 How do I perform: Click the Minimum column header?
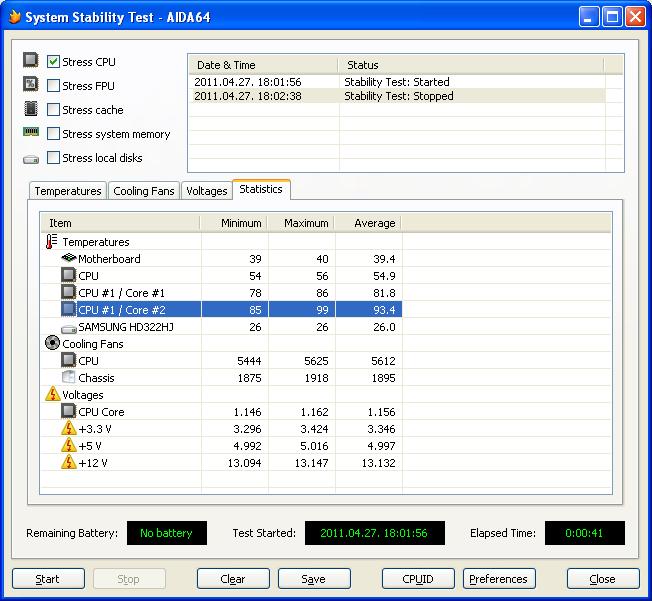point(235,223)
